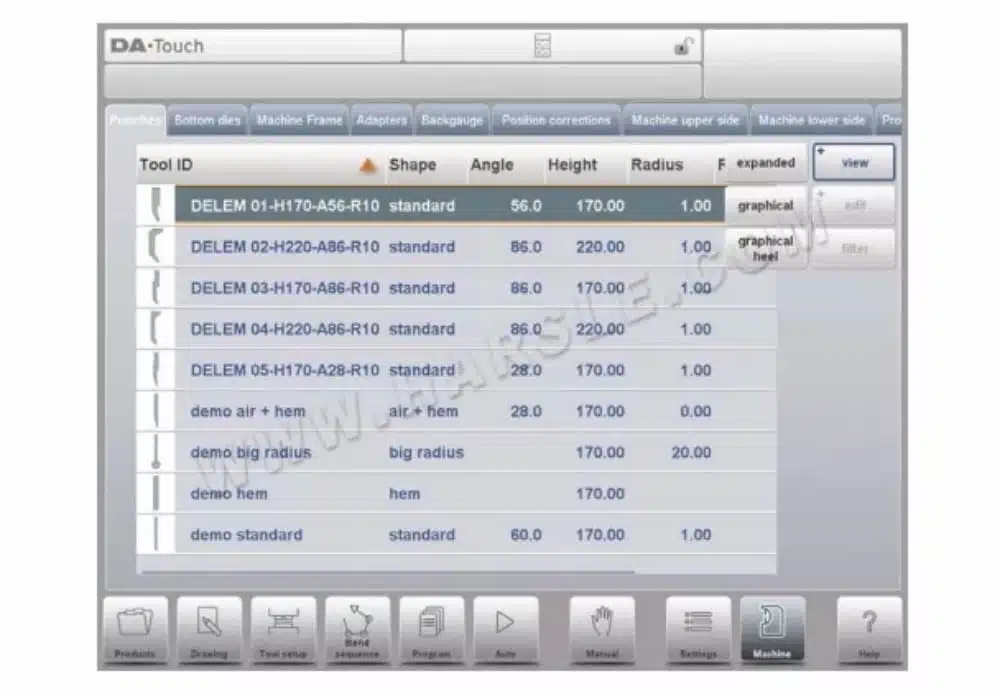Open the Machine lower side tab
The width and height of the screenshot is (1000, 694).
812,120
